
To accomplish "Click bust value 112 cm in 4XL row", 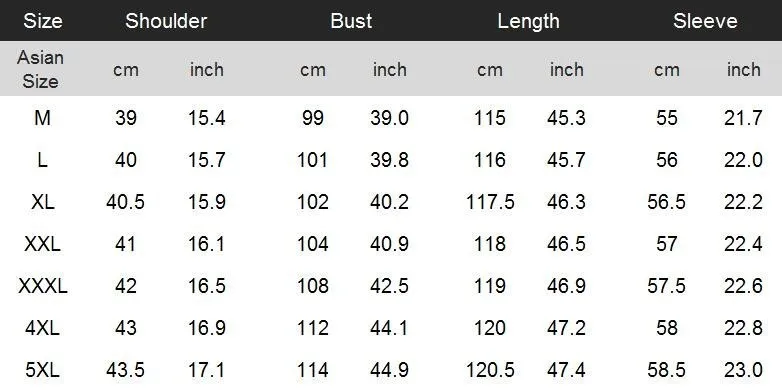I will [x=313, y=328].
